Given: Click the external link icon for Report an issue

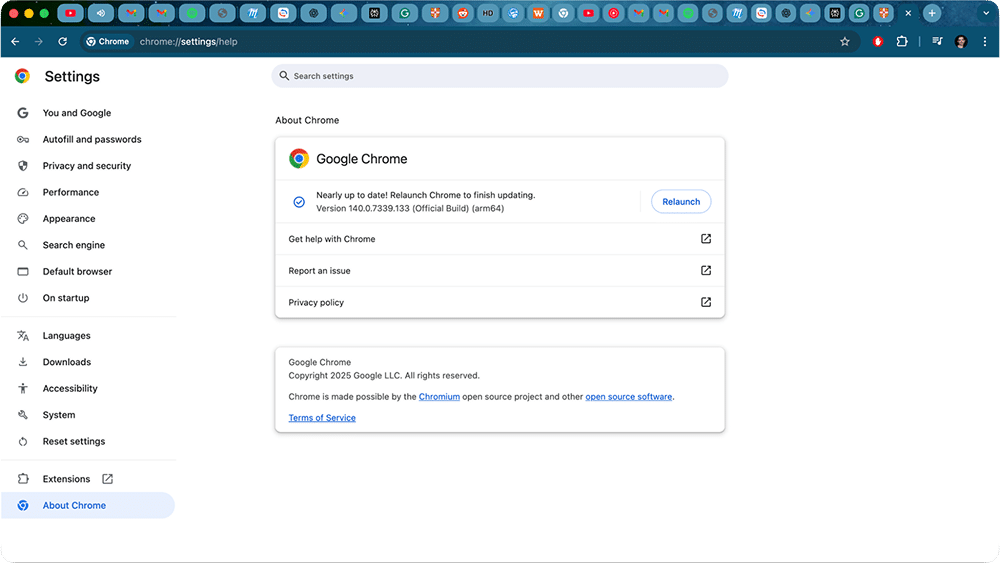Looking at the screenshot, I should 706,271.
